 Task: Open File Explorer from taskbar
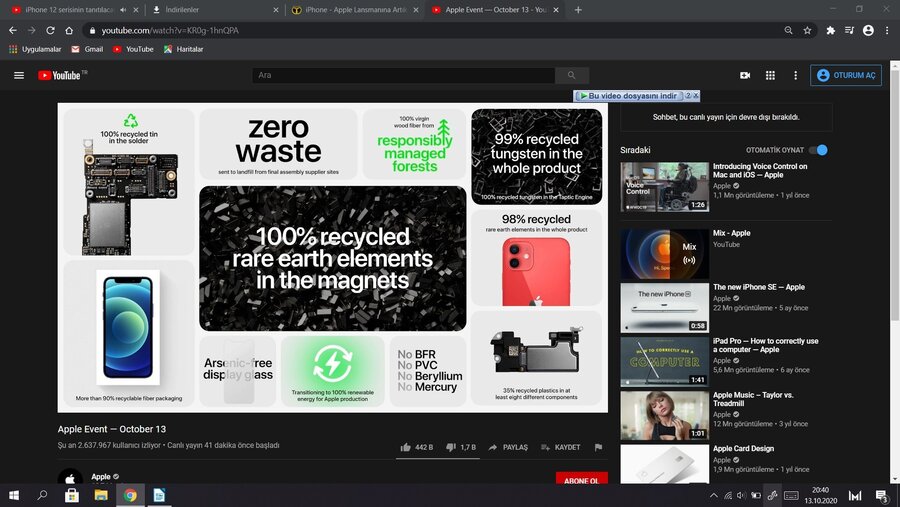[101, 495]
